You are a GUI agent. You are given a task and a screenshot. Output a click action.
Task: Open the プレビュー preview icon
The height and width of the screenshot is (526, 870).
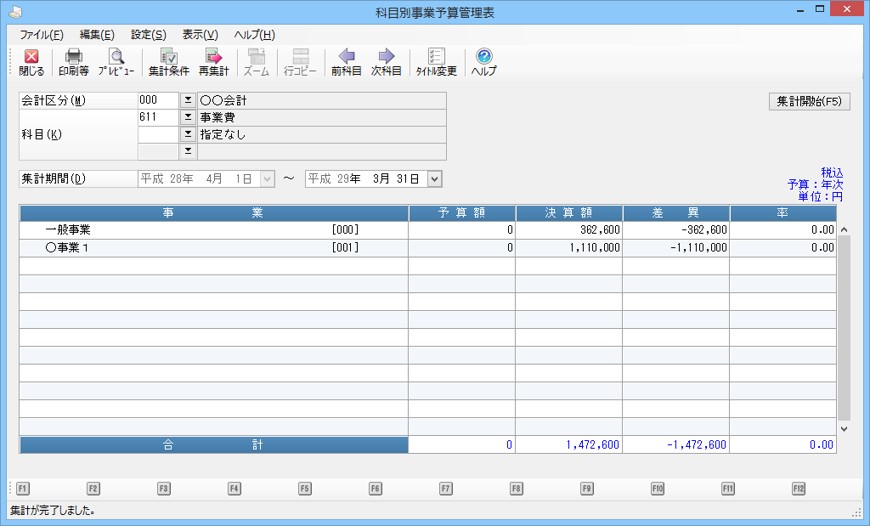pyautogui.click(x=116, y=62)
